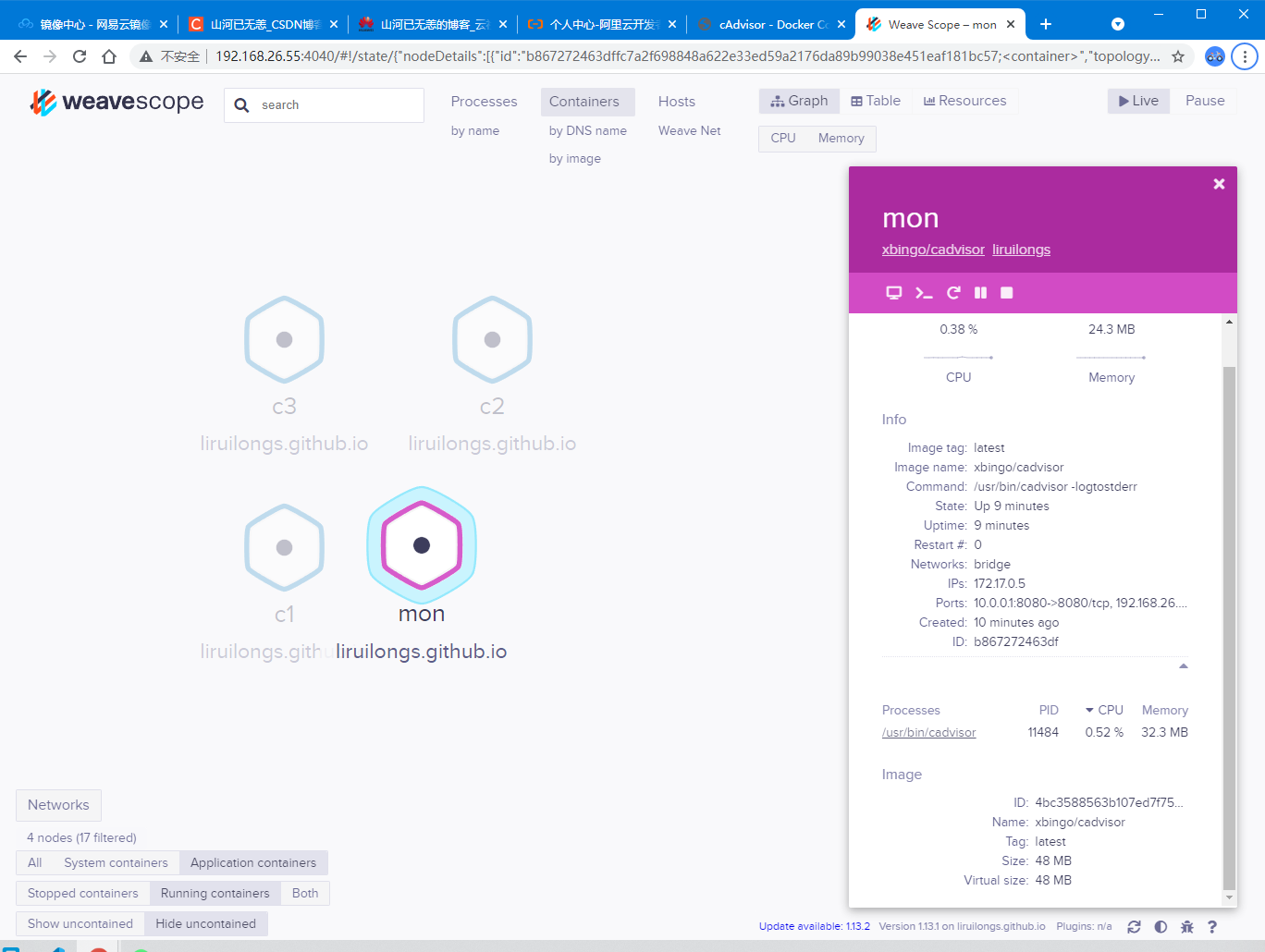
Task: View processes by name
Action: click(475, 131)
